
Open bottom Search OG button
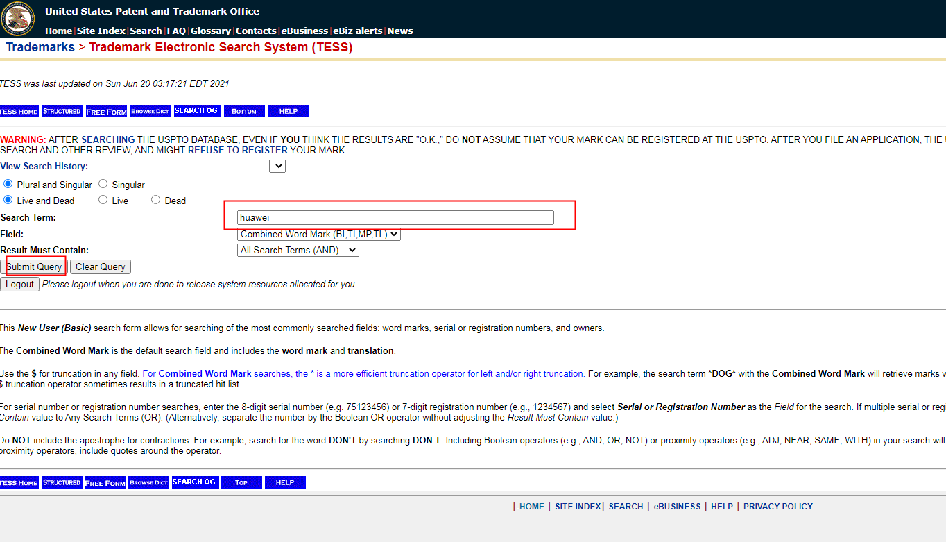click(194, 482)
